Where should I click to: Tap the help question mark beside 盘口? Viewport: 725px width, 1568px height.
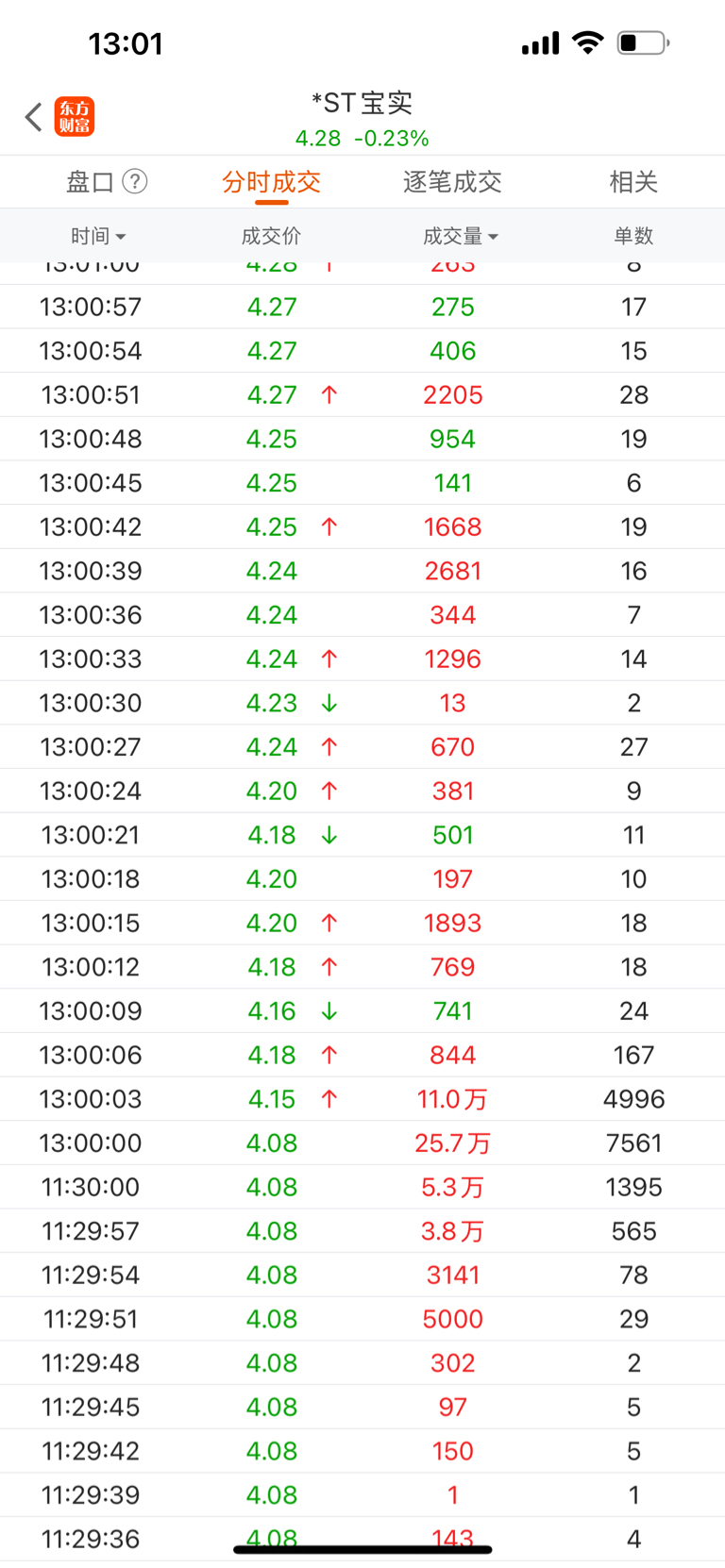135,181
